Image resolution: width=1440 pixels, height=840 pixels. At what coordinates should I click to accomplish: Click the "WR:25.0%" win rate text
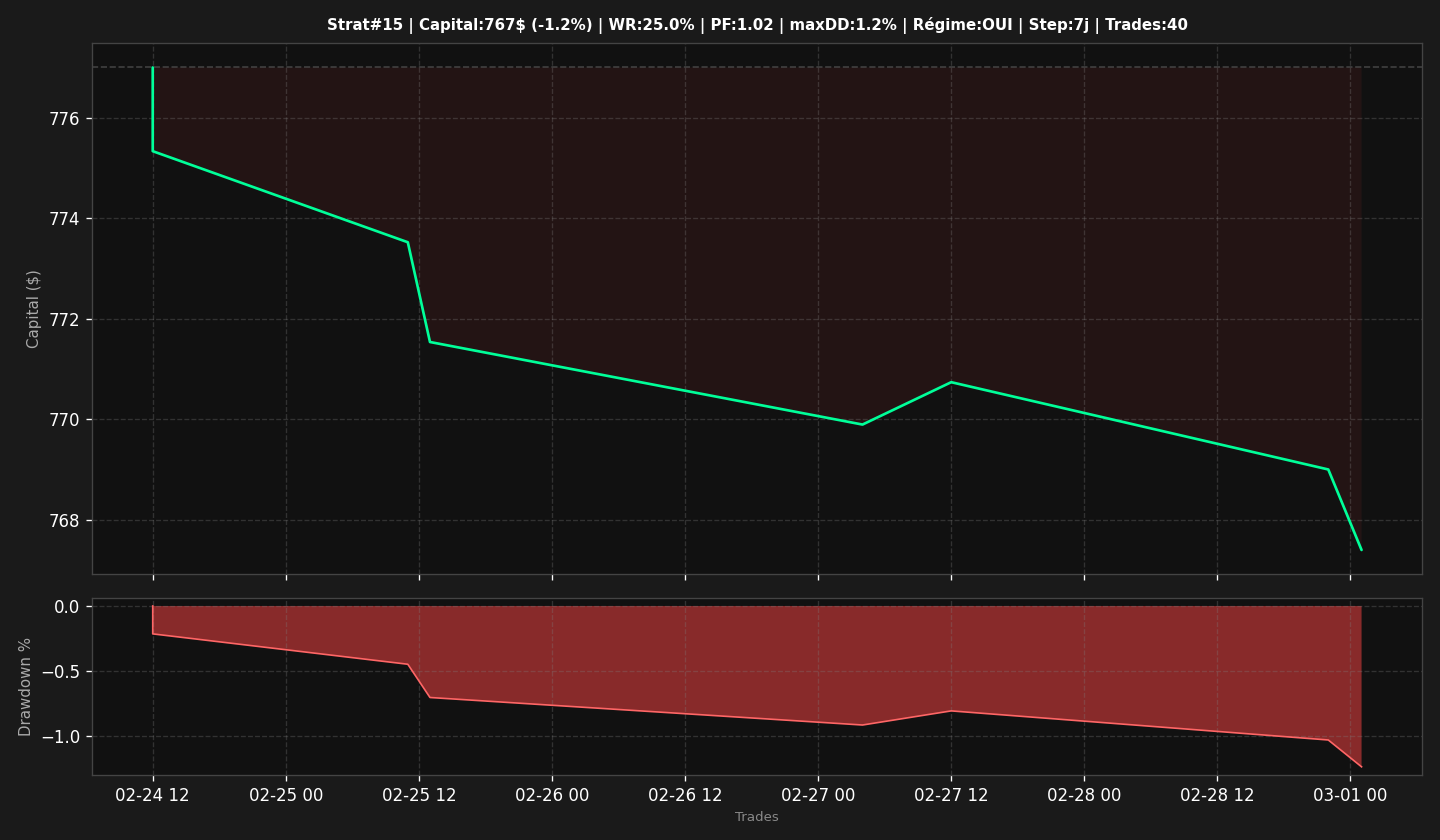click(652, 25)
